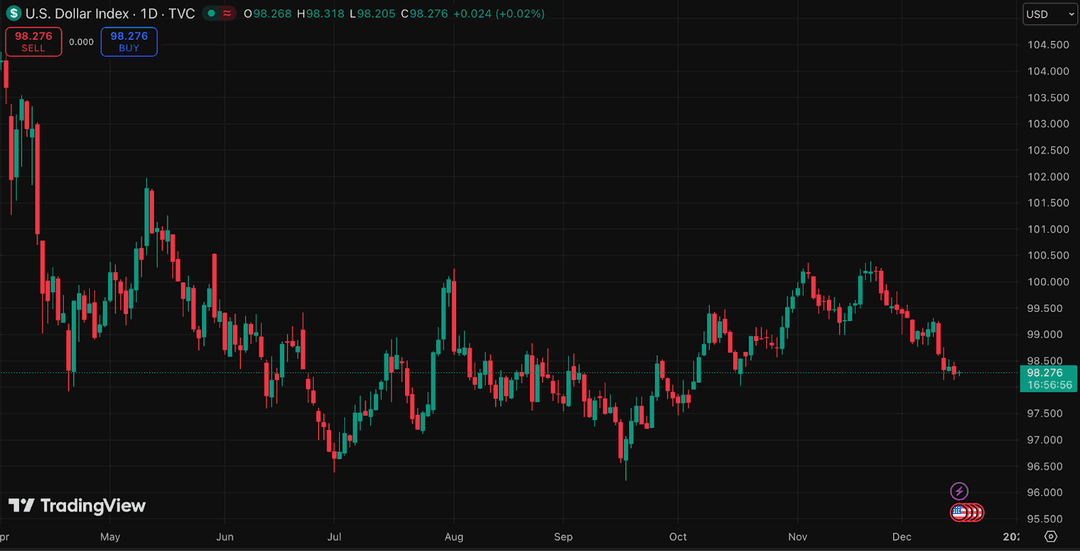Click the red 98.276 SELL button
The height and width of the screenshot is (551, 1080).
(33, 41)
